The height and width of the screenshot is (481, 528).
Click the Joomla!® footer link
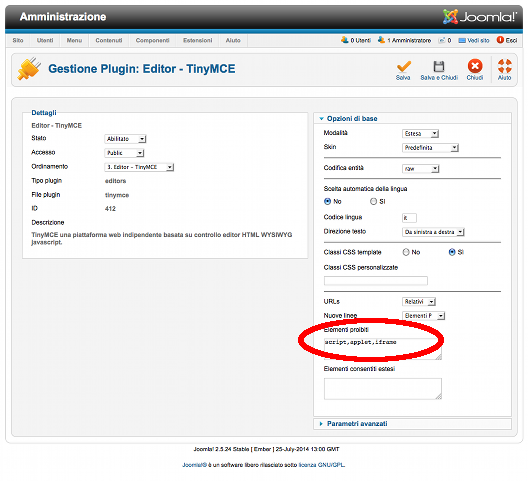coord(194,465)
